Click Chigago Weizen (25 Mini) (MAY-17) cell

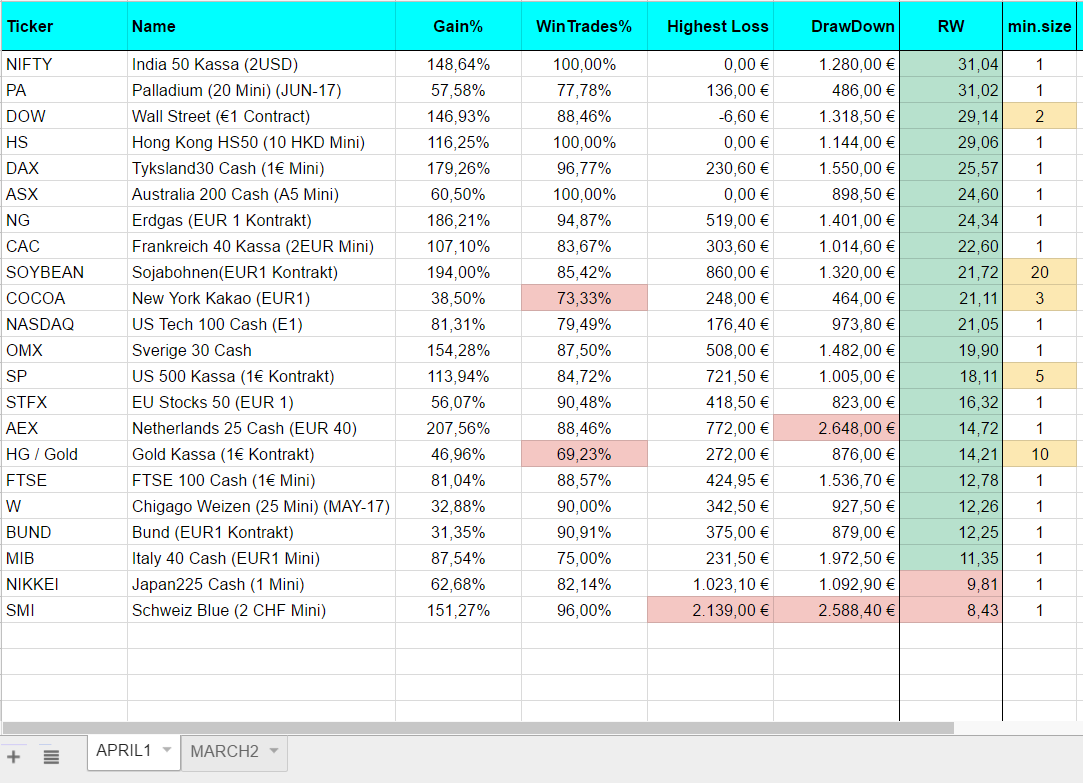point(261,506)
